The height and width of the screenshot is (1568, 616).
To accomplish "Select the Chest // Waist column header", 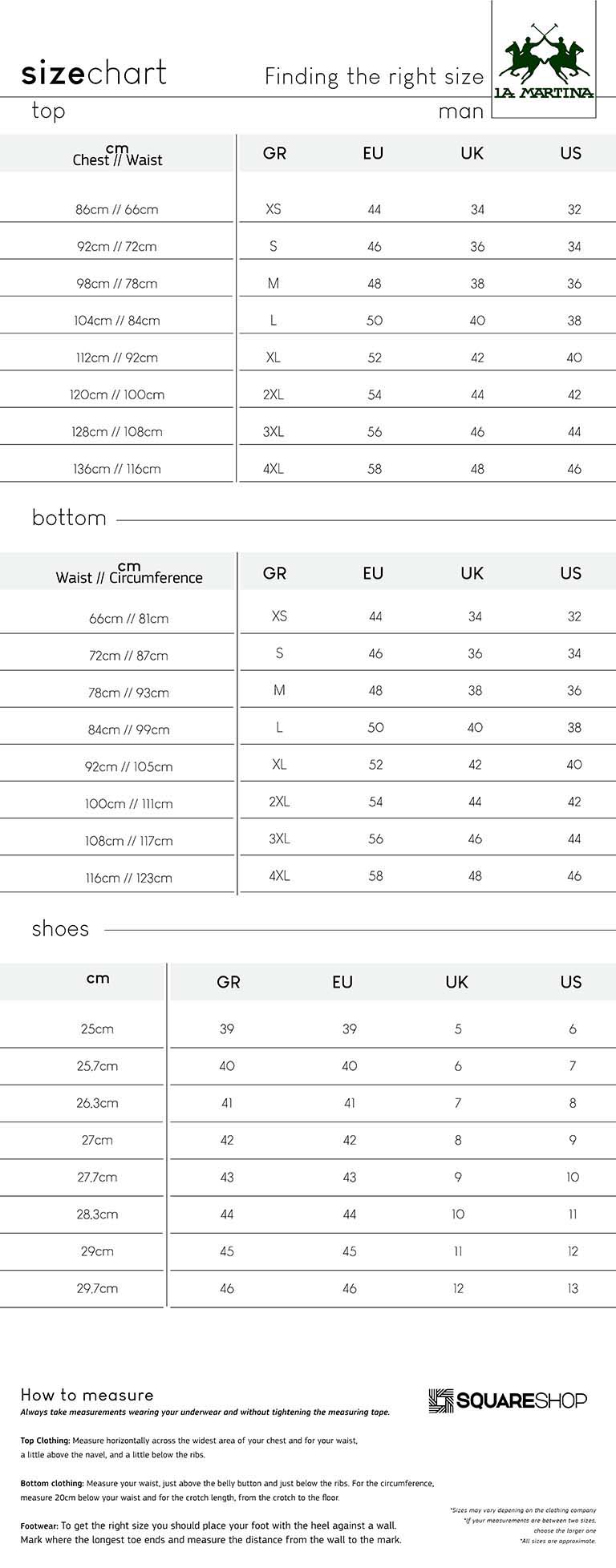I will (x=117, y=155).
